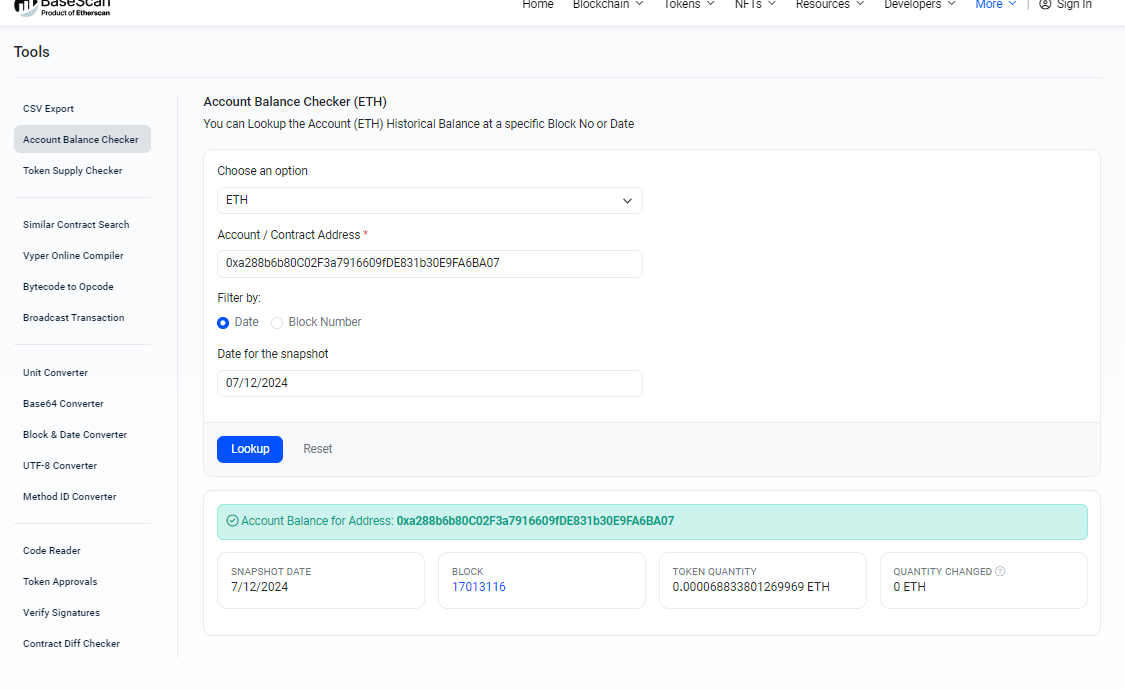Open Contract Diff Checker tool

71,643
